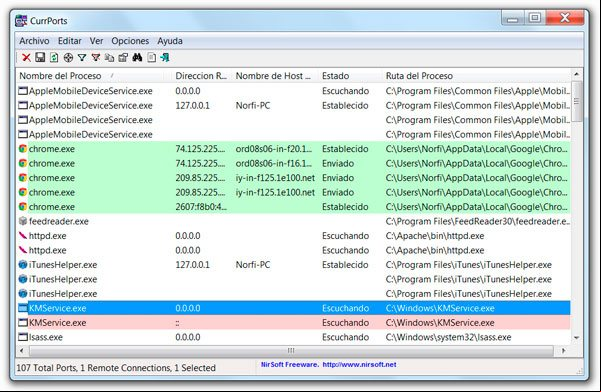The width and height of the screenshot is (601, 392).
Task: Click Escuchando state on lsass.exe row
Action: [x=345, y=337]
